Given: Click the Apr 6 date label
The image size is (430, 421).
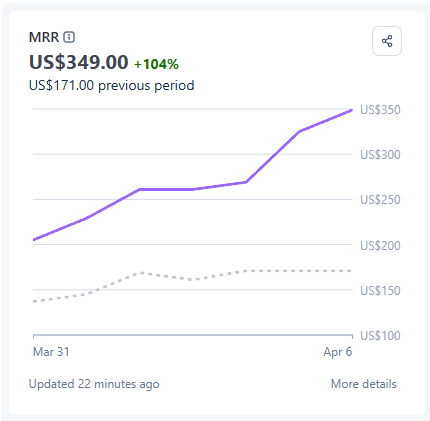Looking at the screenshot, I should (338, 352).
